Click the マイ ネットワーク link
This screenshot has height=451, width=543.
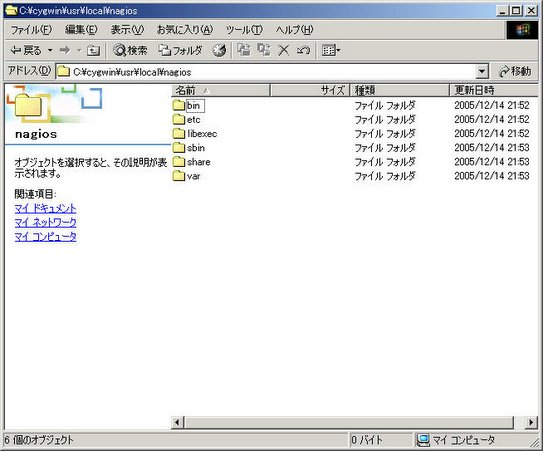click(45, 222)
